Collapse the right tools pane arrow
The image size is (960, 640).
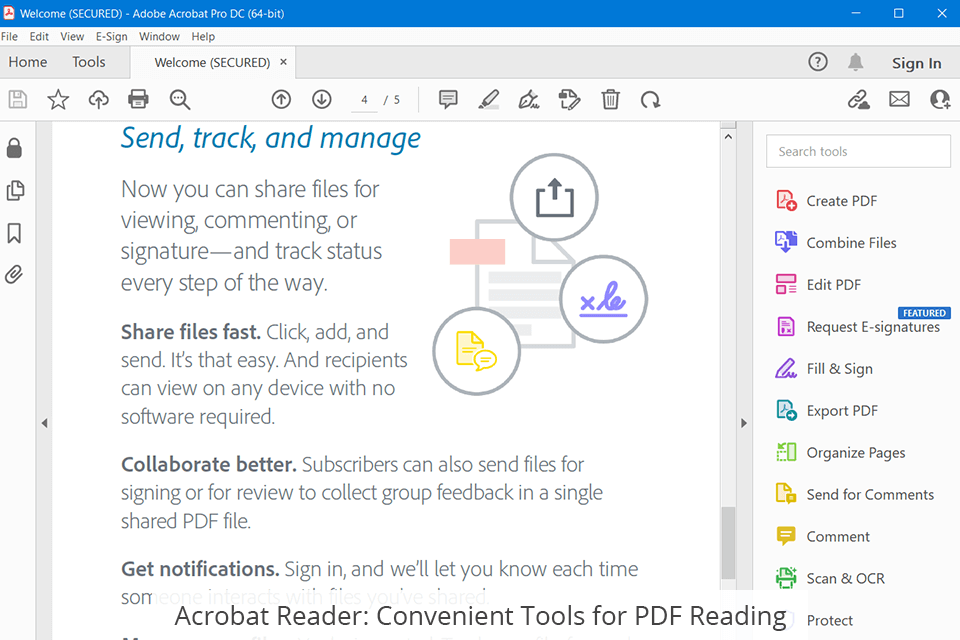(x=744, y=423)
